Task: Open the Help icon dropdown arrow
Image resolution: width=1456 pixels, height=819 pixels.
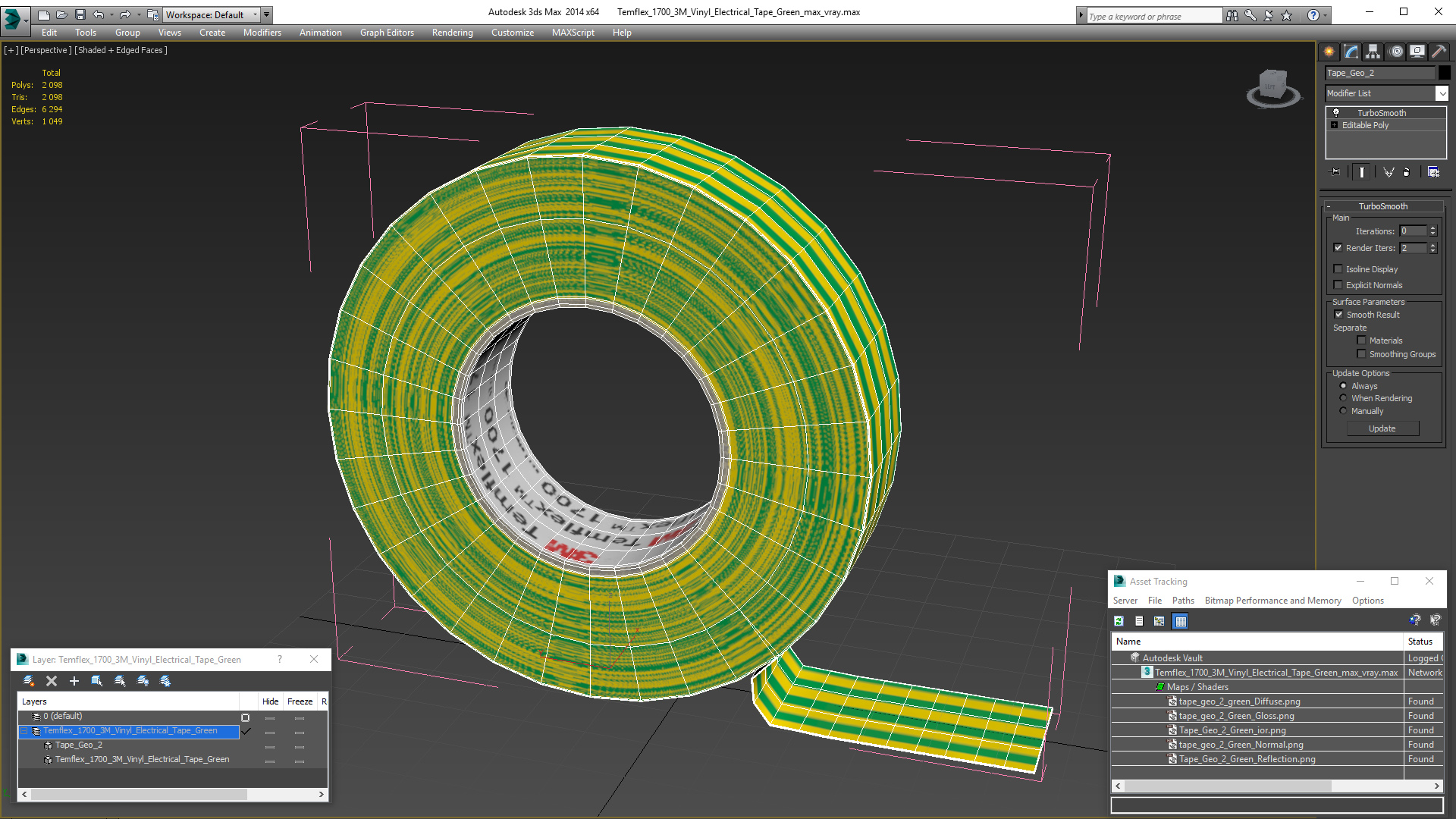Action: click(1326, 15)
